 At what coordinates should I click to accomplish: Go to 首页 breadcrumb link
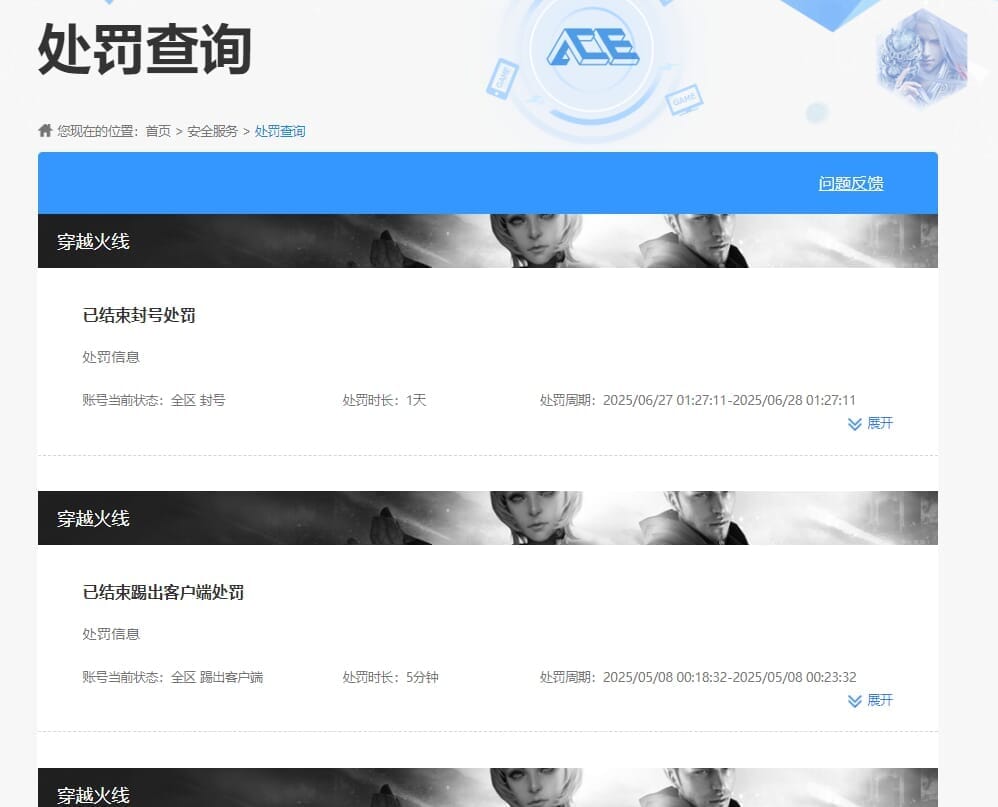(x=158, y=131)
